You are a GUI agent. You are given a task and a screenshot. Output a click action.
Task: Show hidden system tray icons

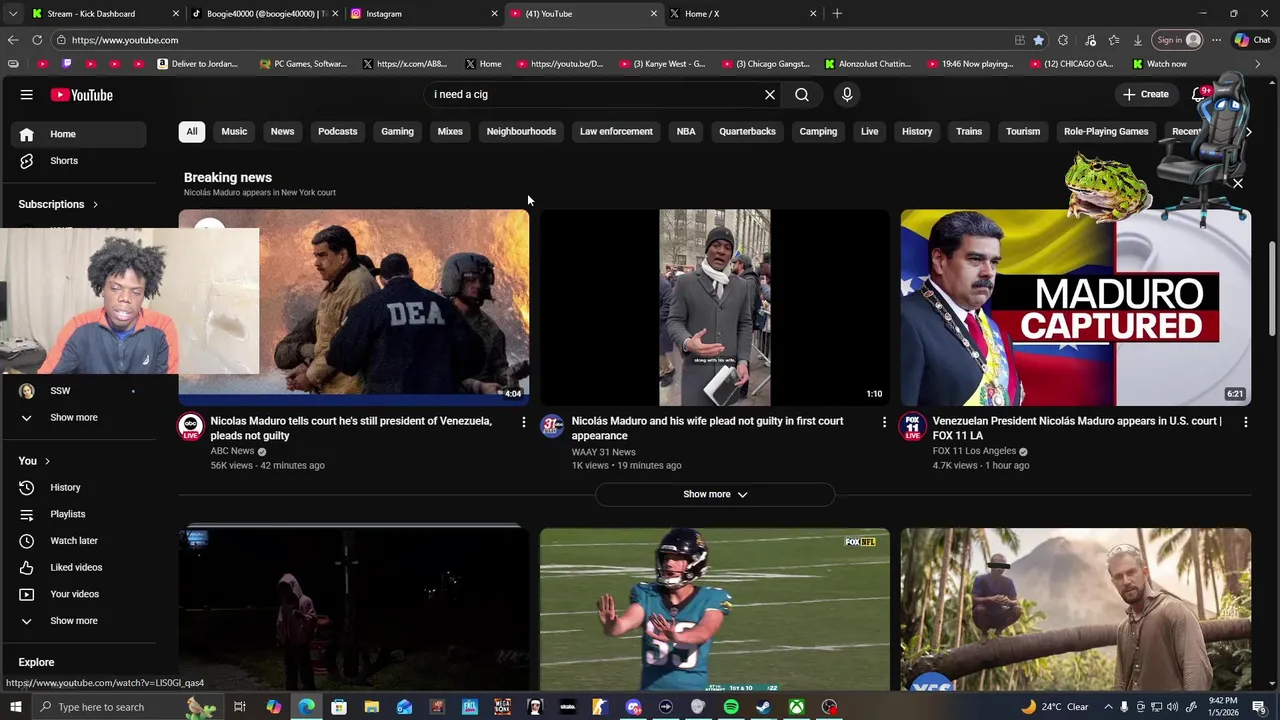[1108, 707]
